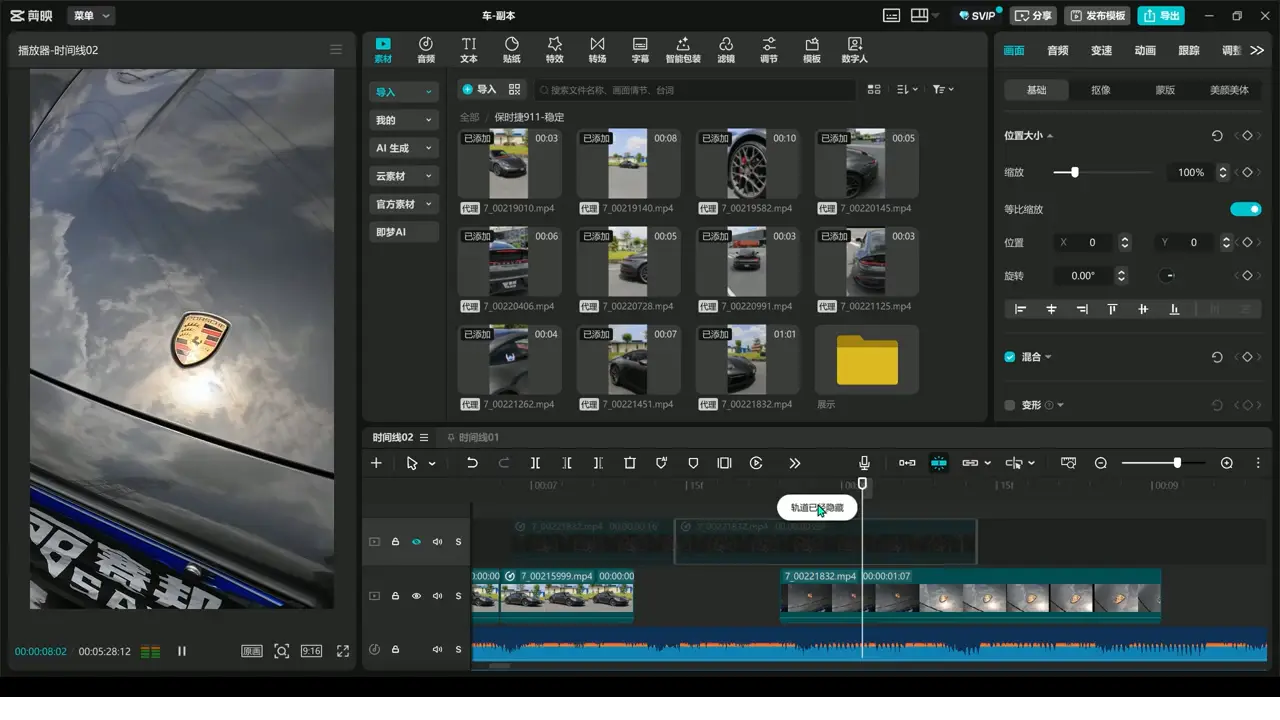
Task: Check the 变形 checkbox
Action: coord(1010,405)
